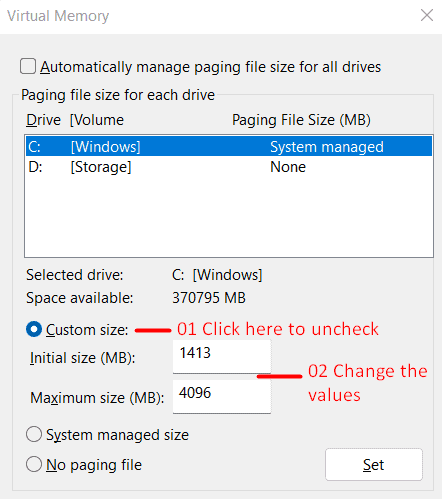Choose System managed size option
The width and height of the screenshot is (442, 499).
tap(34, 434)
